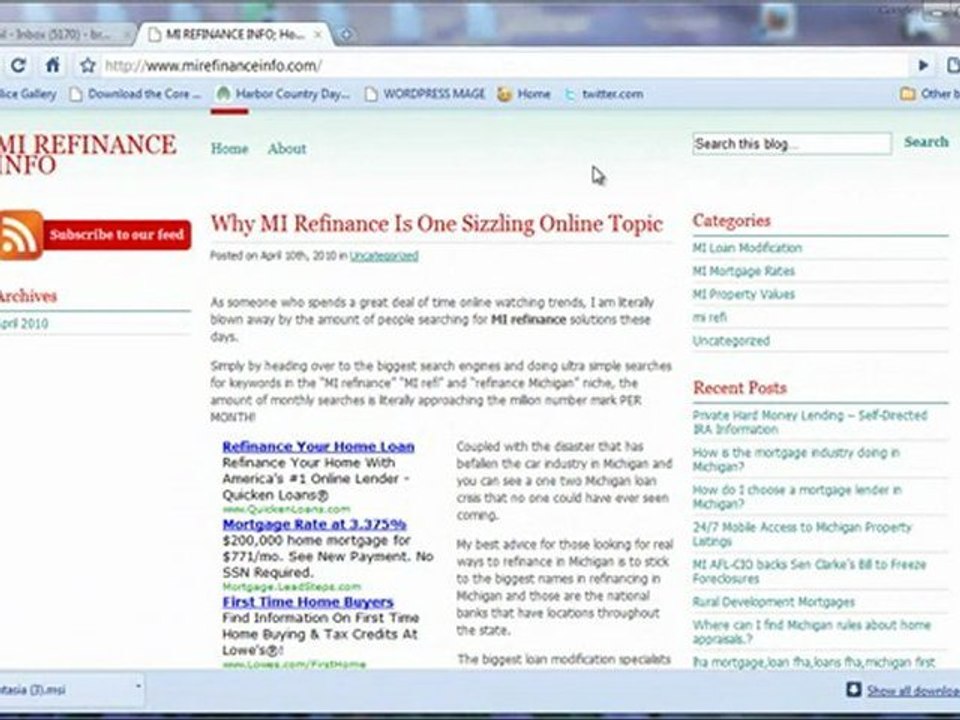The image size is (960, 720).
Task: Open the Home navigation link
Action: pyautogui.click(x=230, y=149)
